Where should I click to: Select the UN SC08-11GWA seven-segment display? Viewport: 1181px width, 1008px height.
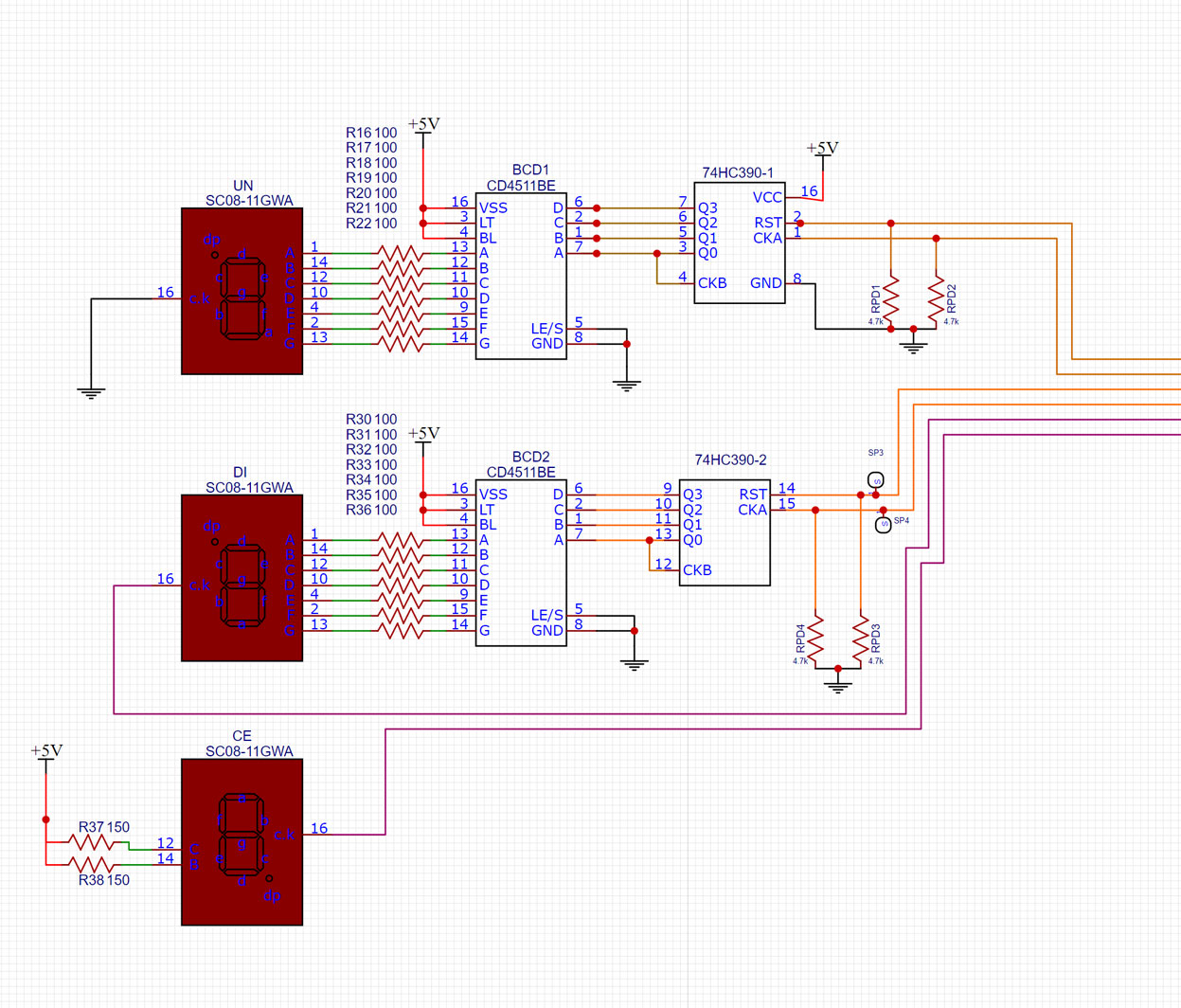click(x=242, y=292)
